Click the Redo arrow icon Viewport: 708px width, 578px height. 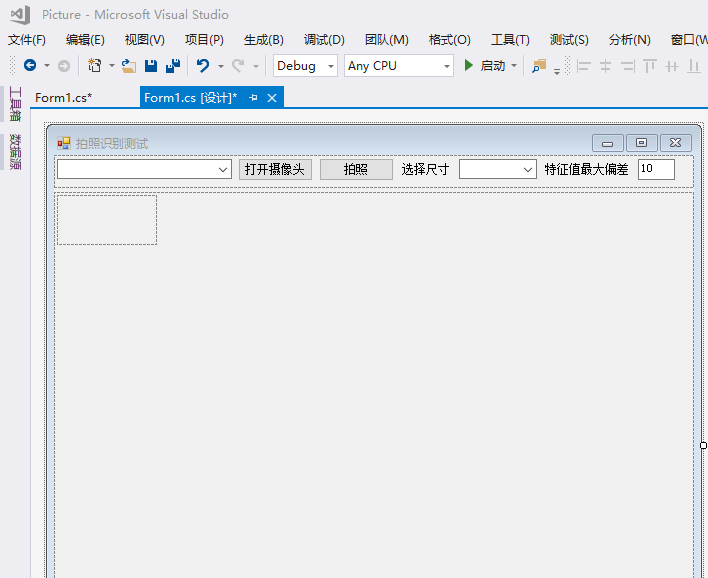(238, 66)
